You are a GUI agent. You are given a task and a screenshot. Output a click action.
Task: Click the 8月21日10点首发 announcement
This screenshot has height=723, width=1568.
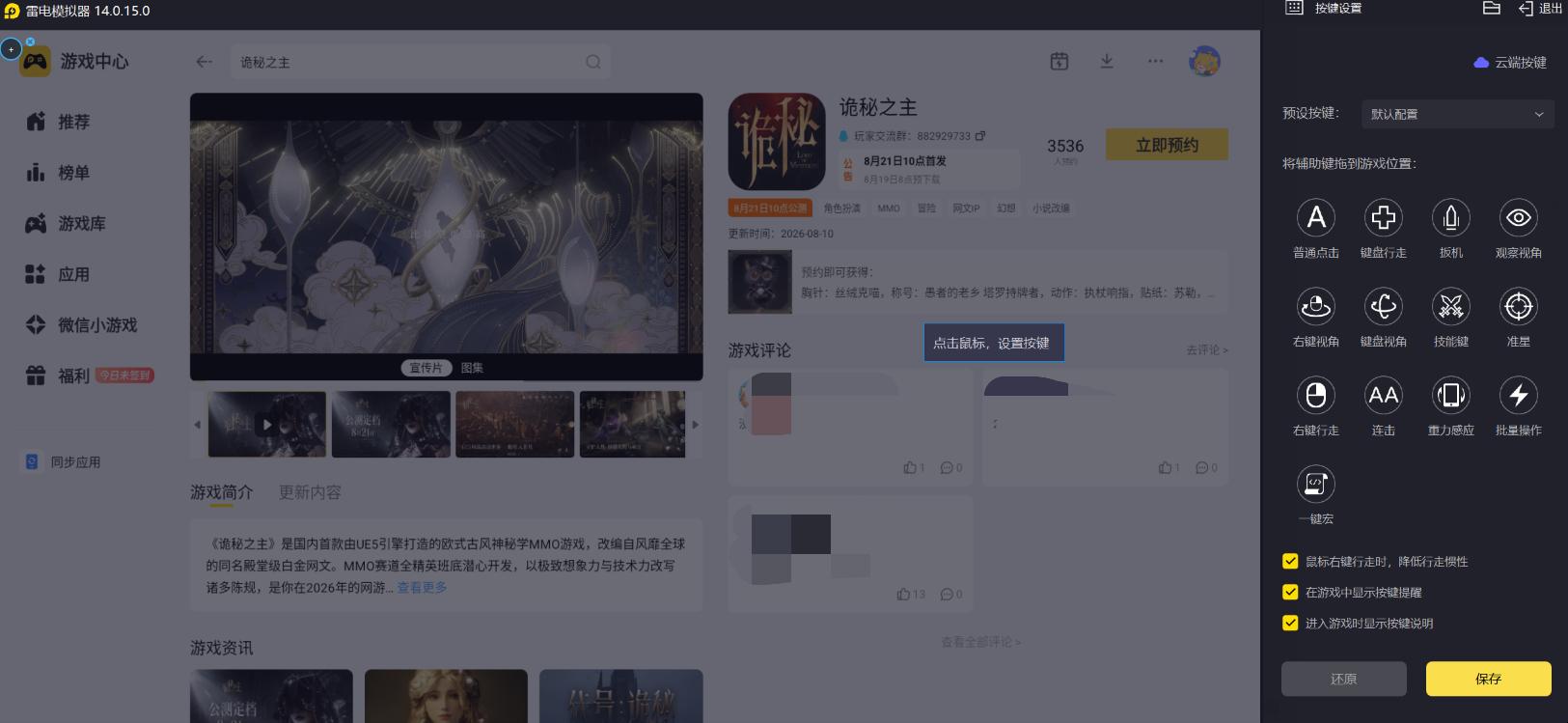904,161
